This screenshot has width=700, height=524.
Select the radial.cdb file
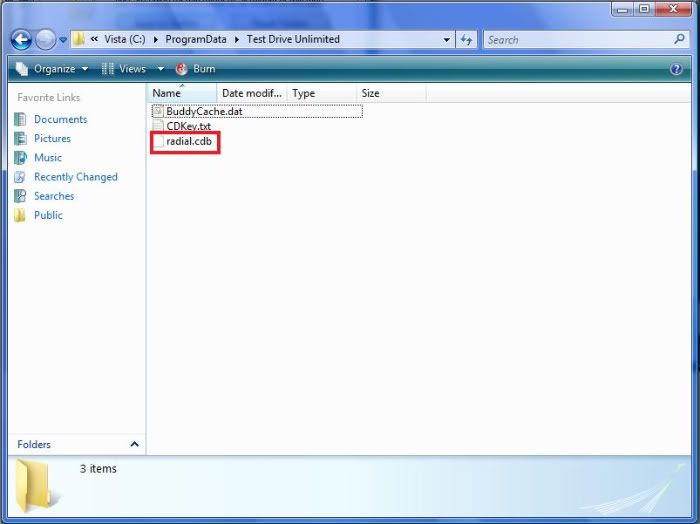pos(189,141)
